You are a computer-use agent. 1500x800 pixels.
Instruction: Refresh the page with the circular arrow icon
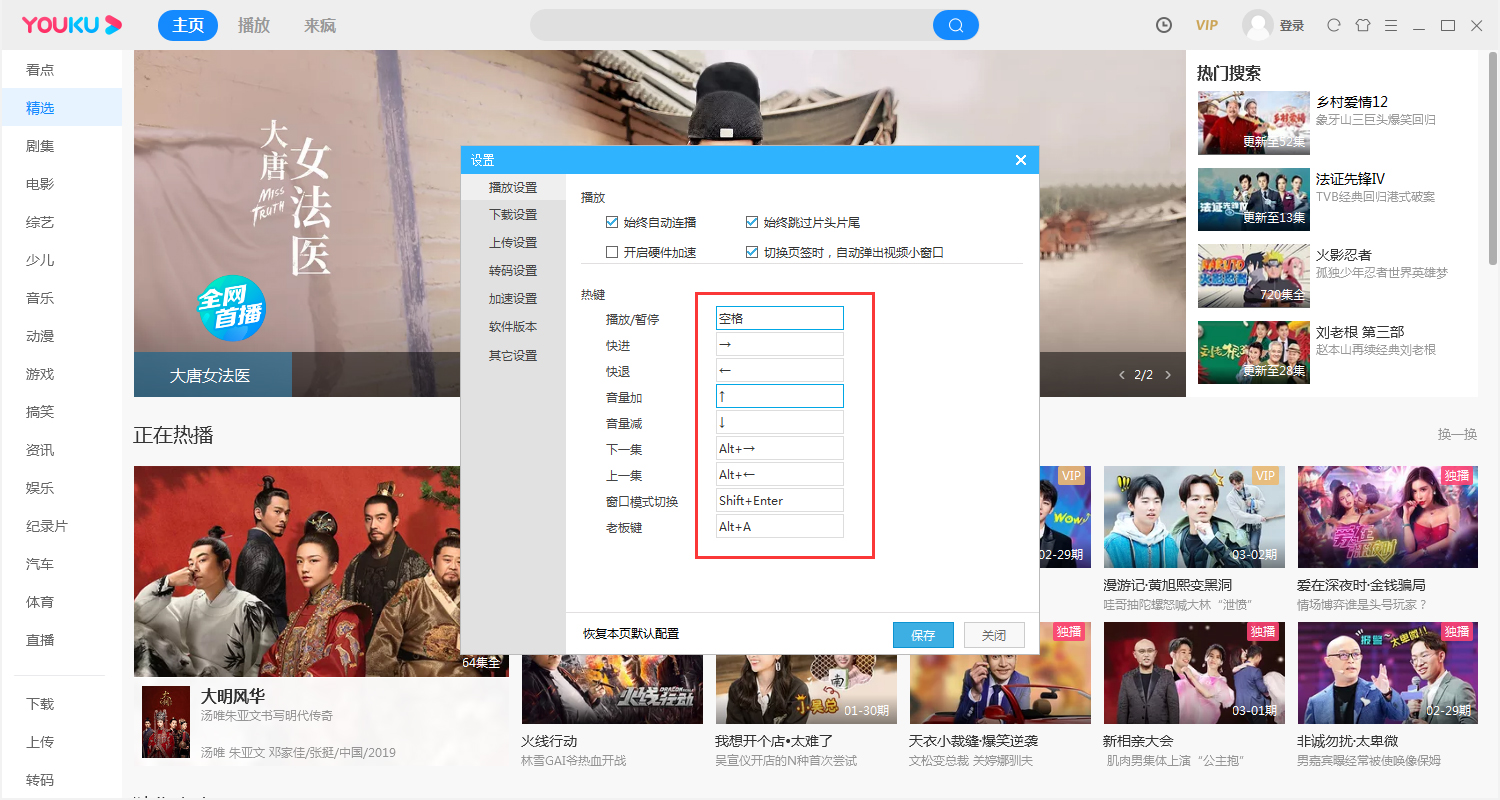click(1333, 24)
